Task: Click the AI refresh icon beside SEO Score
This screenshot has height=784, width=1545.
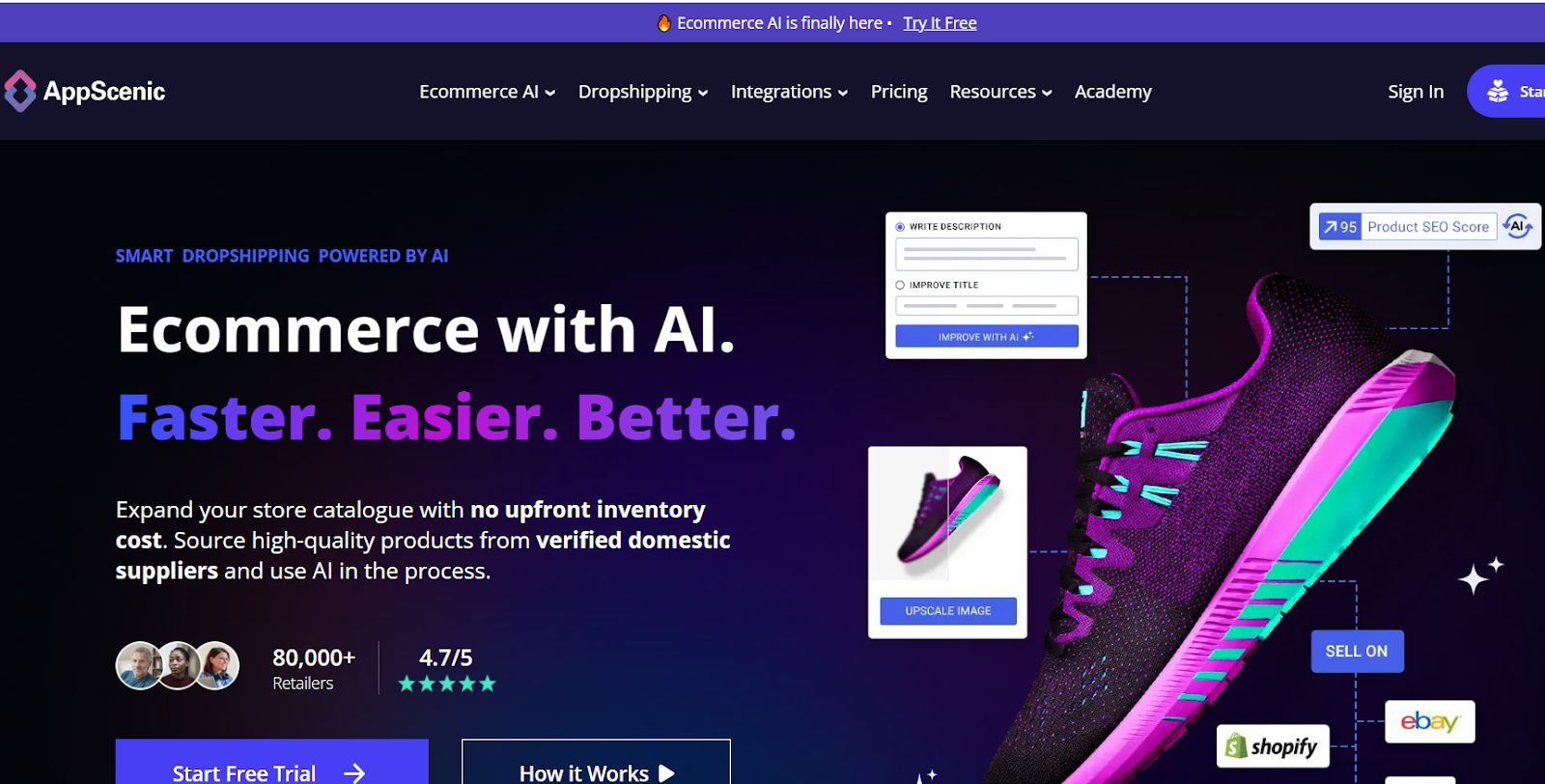Action: 1518,227
